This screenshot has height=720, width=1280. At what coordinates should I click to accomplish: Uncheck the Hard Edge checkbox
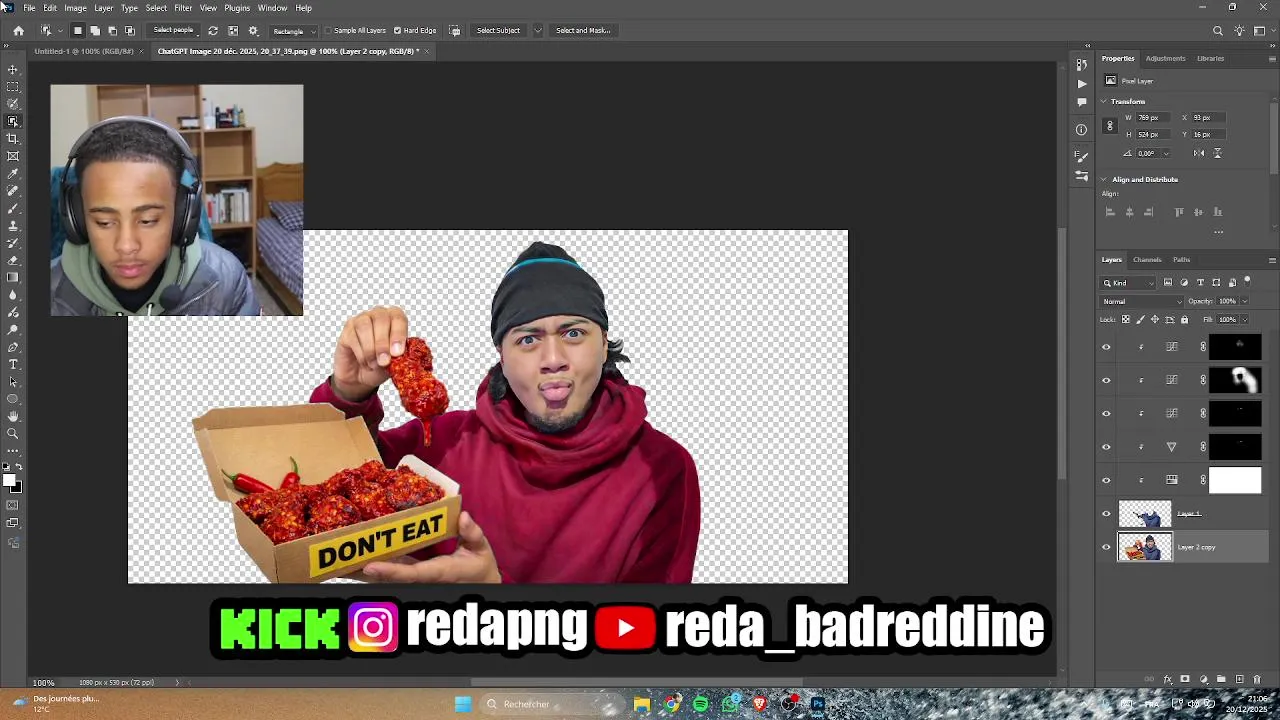(x=398, y=30)
